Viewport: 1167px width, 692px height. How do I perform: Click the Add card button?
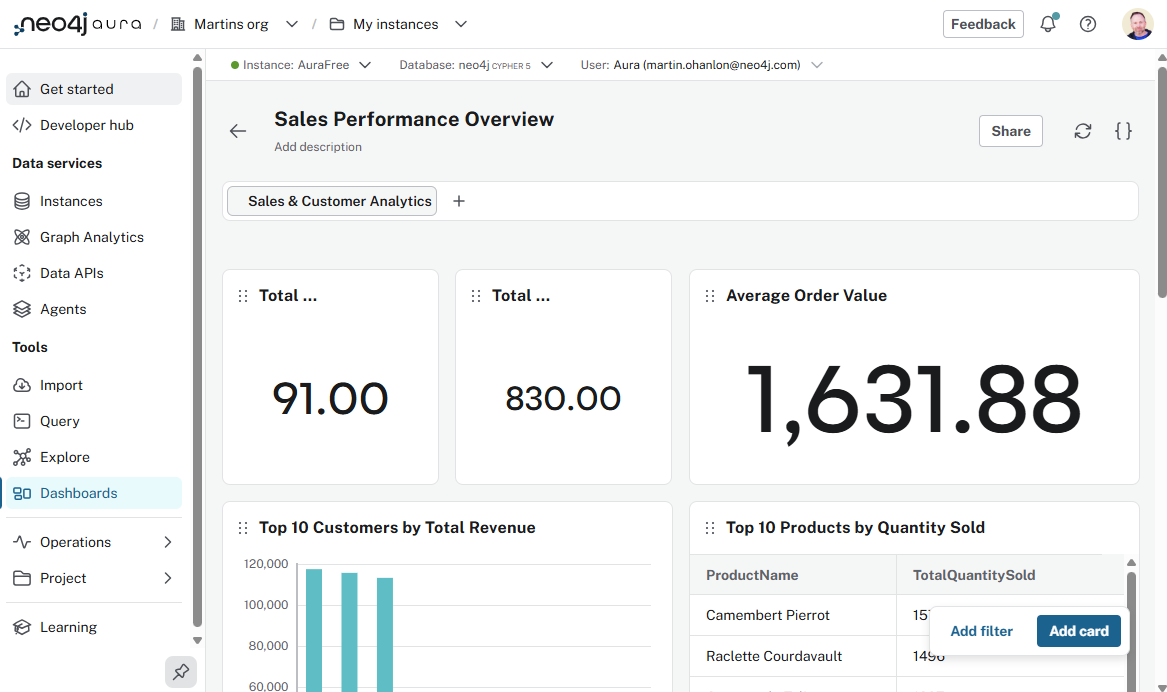coord(1078,631)
